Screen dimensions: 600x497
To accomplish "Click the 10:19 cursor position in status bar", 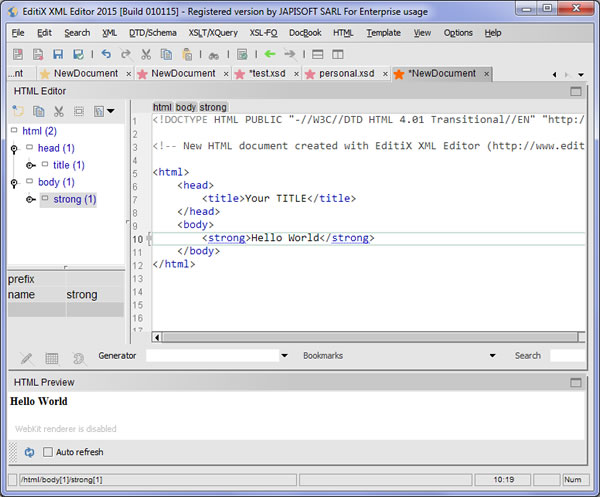I will [x=504, y=480].
